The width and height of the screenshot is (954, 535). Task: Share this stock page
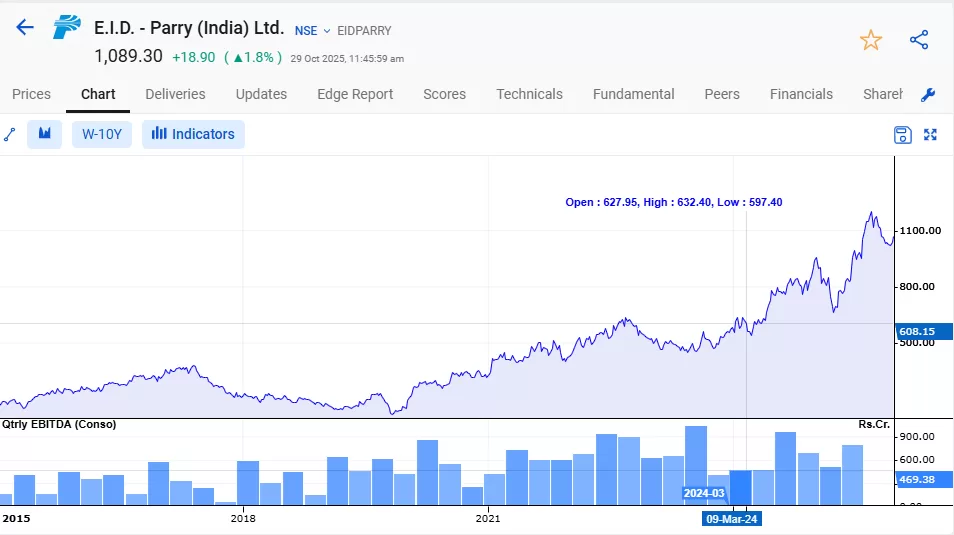[x=919, y=40]
